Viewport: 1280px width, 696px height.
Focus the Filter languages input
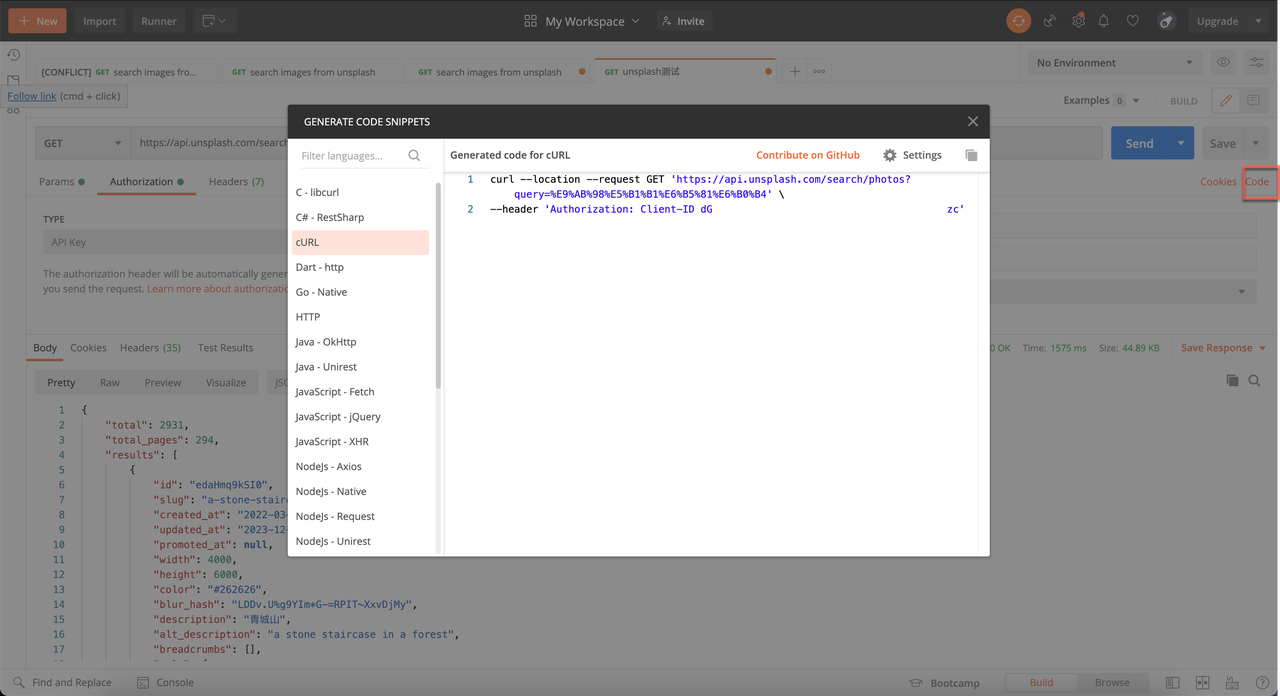[352, 156]
